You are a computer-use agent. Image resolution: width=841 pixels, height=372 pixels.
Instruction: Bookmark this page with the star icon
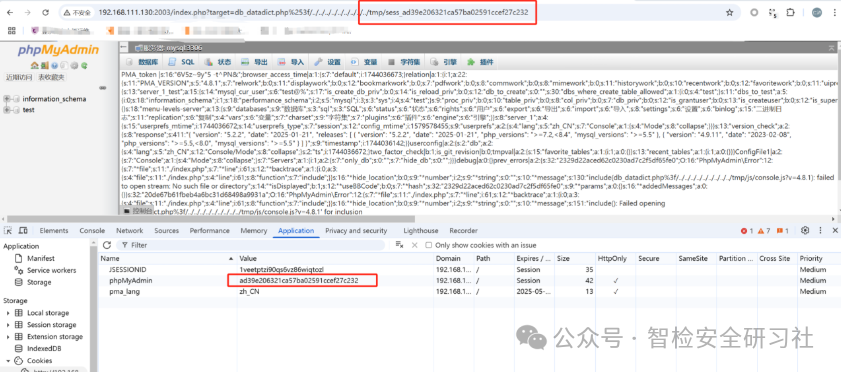coord(729,12)
